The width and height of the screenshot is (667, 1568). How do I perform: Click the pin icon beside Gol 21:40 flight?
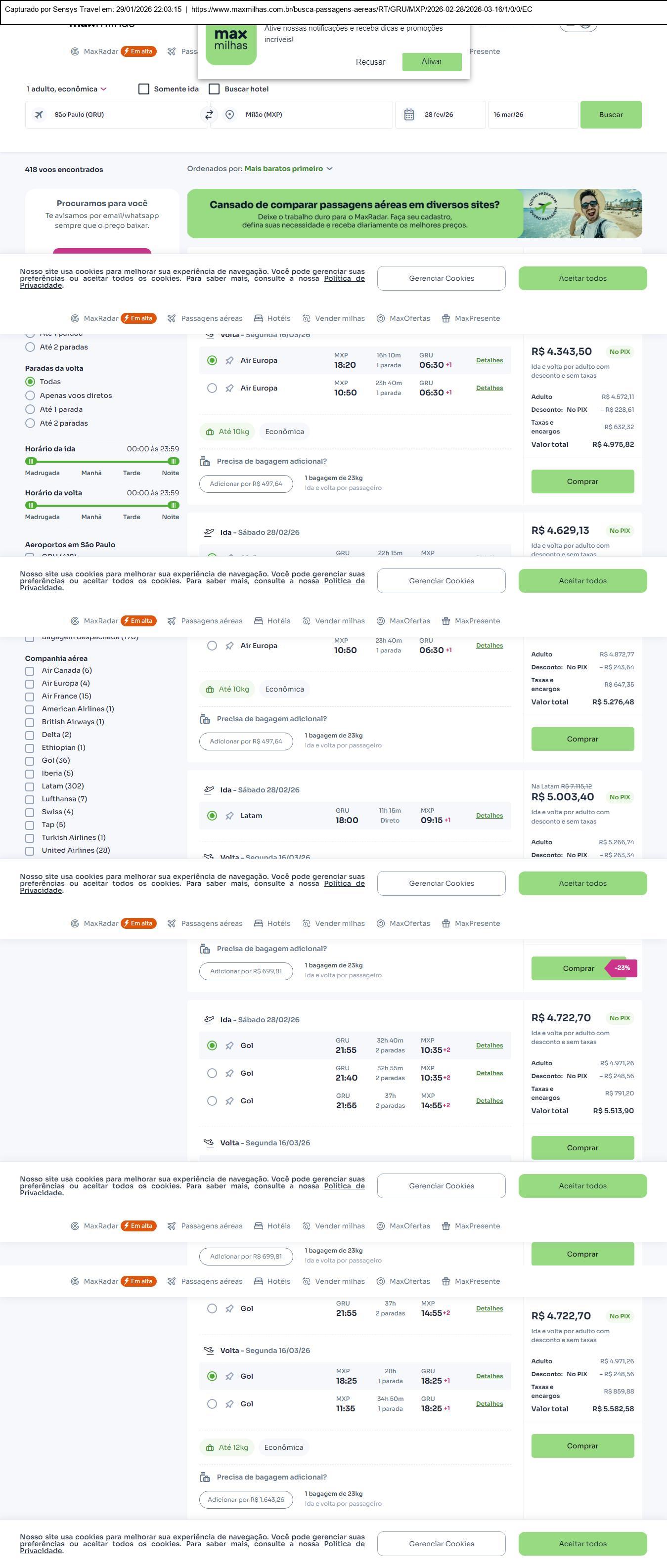click(229, 1073)
